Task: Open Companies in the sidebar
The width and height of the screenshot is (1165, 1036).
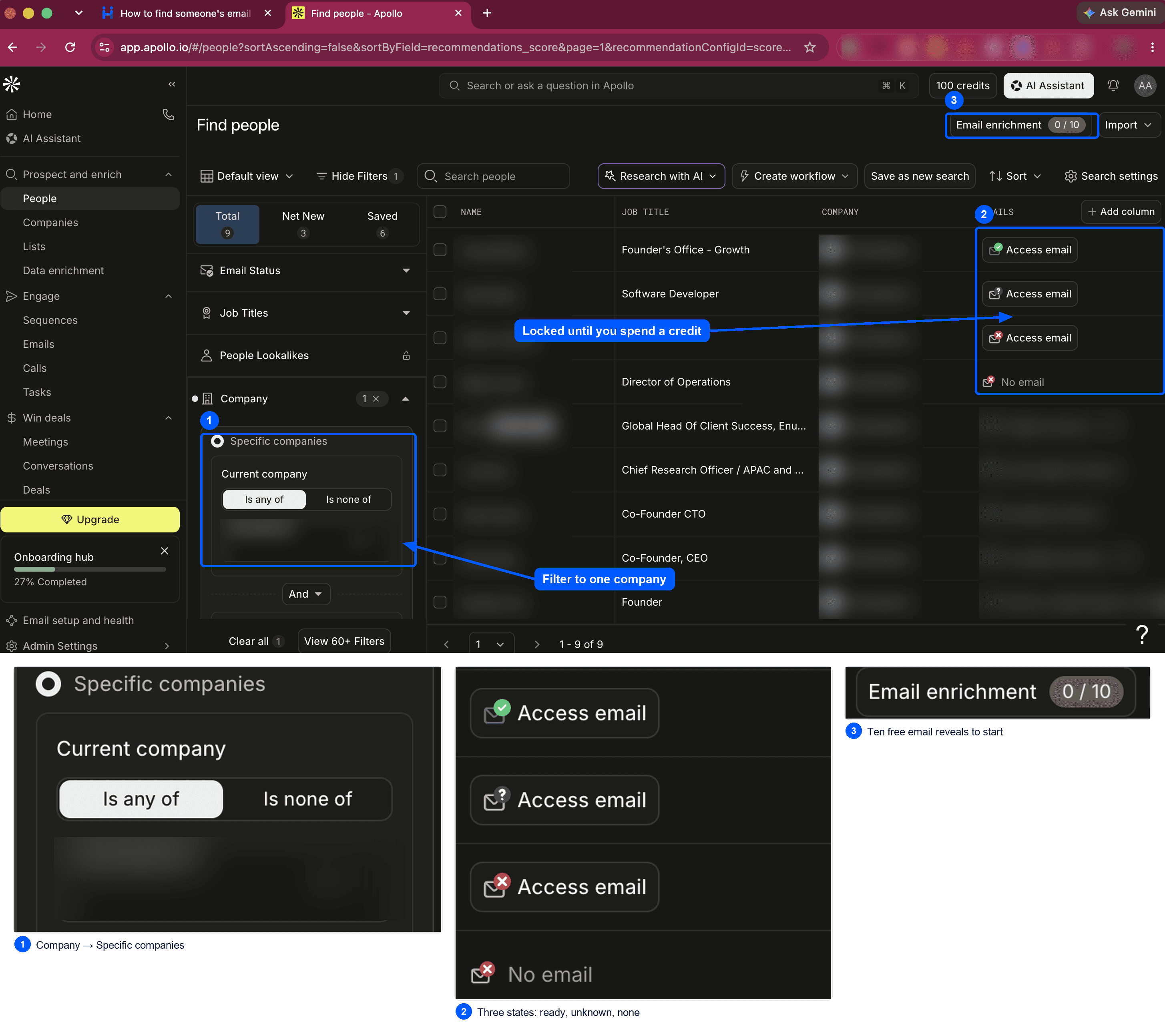Action: tap(50, 223)
